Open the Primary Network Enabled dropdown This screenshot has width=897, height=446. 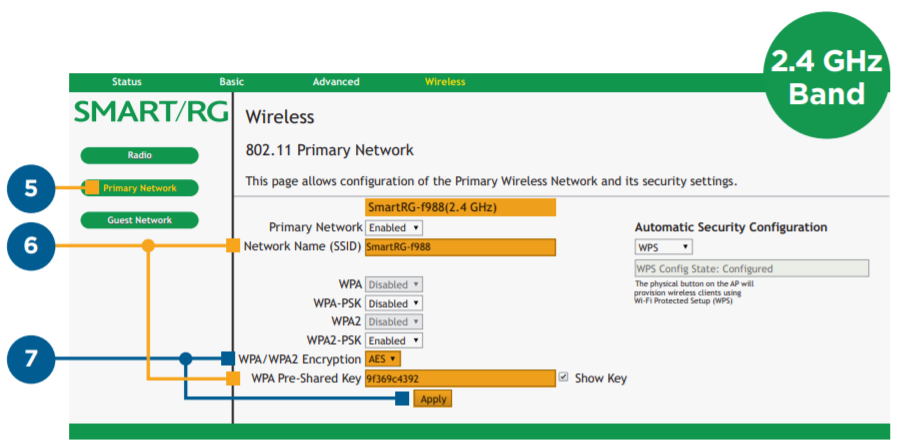394,228
